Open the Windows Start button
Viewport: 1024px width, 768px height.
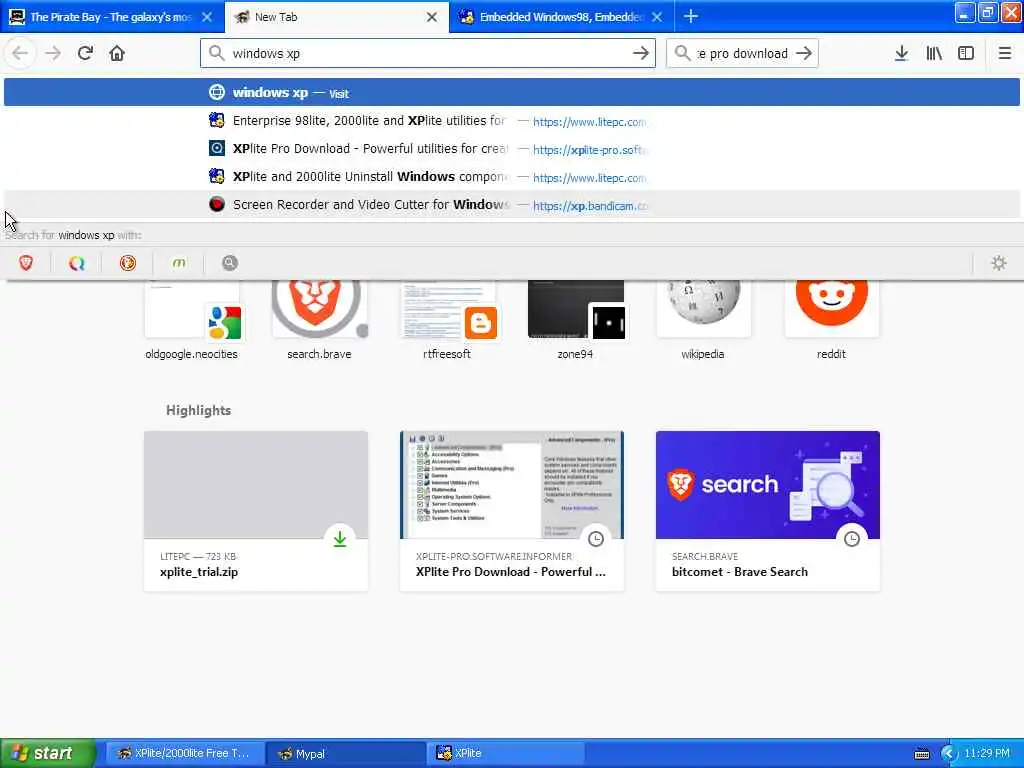(x=47, y=753)
